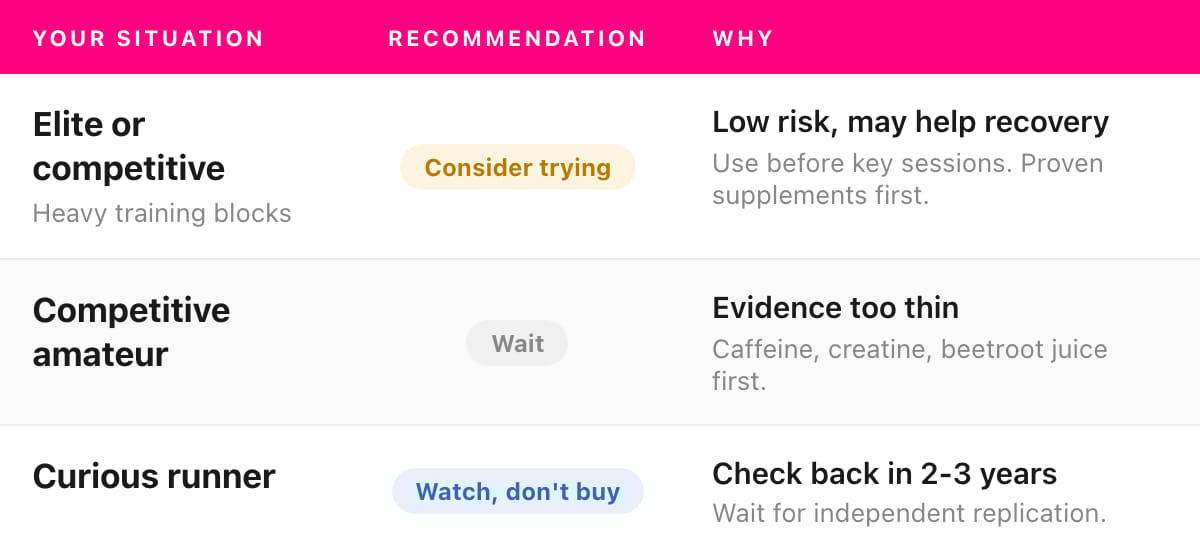Click the text supplements first
Screen dimensions: 1200x558
pos(820,195)
